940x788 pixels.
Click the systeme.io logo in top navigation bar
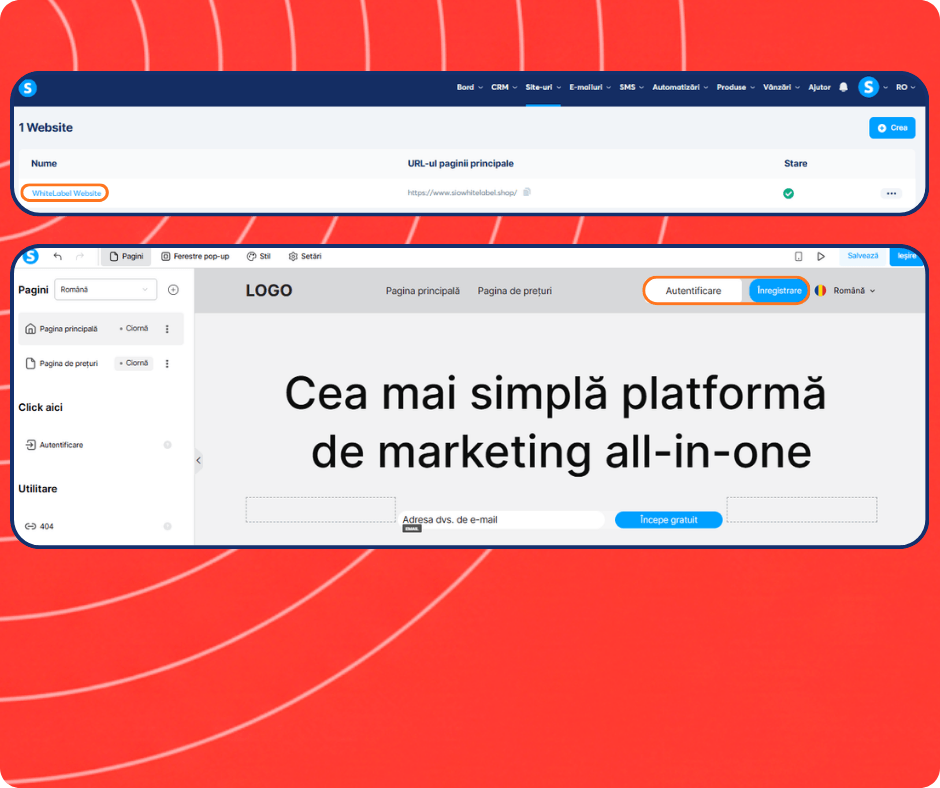coord(28,88)
